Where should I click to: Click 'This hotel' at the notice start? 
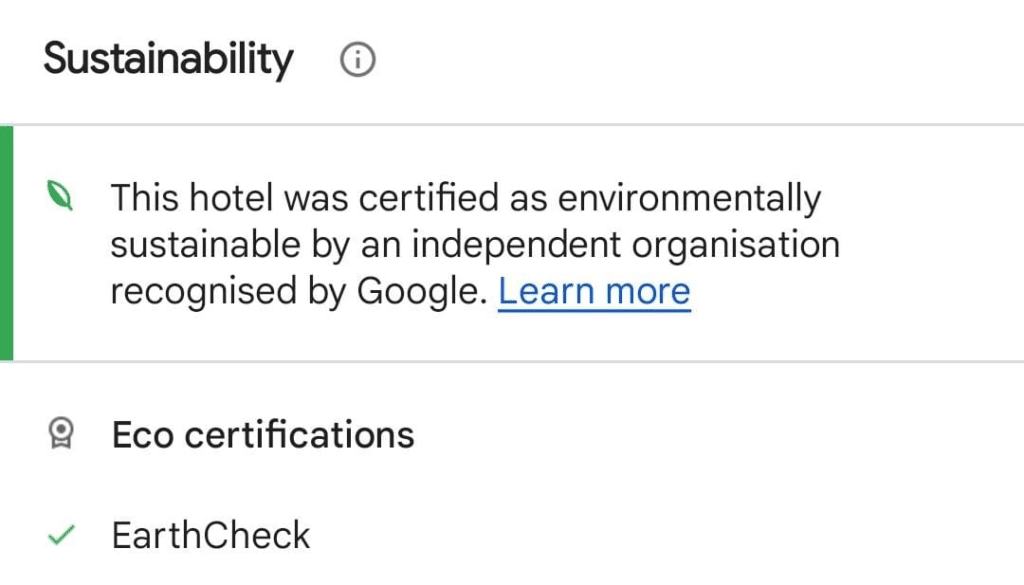click(x=191, y=198)
